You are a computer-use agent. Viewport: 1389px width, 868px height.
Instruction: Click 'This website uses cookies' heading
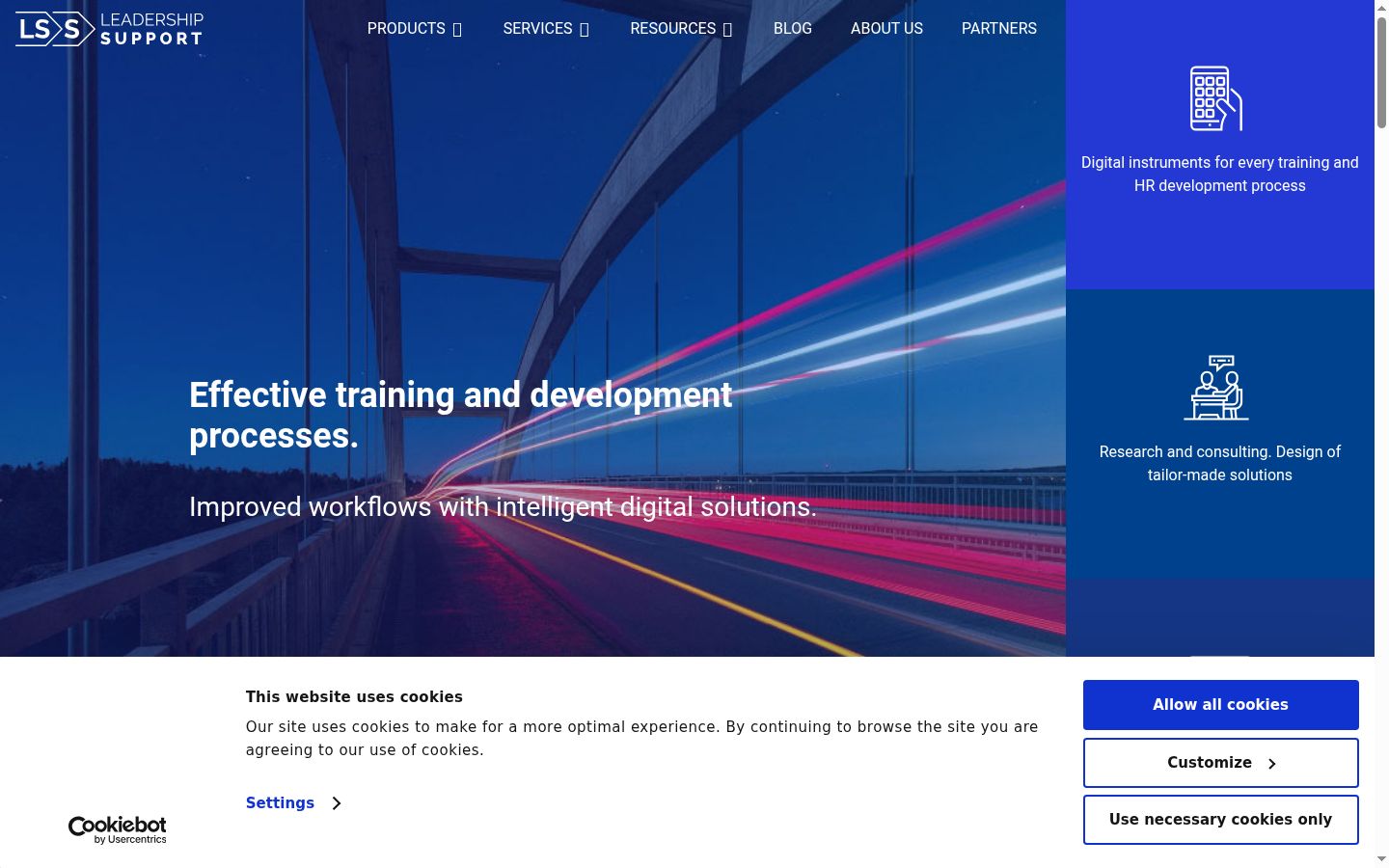pos(354,697)
